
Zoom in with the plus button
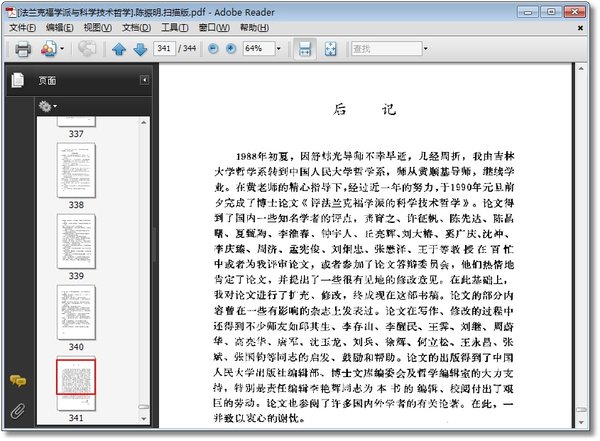[231, 49]
